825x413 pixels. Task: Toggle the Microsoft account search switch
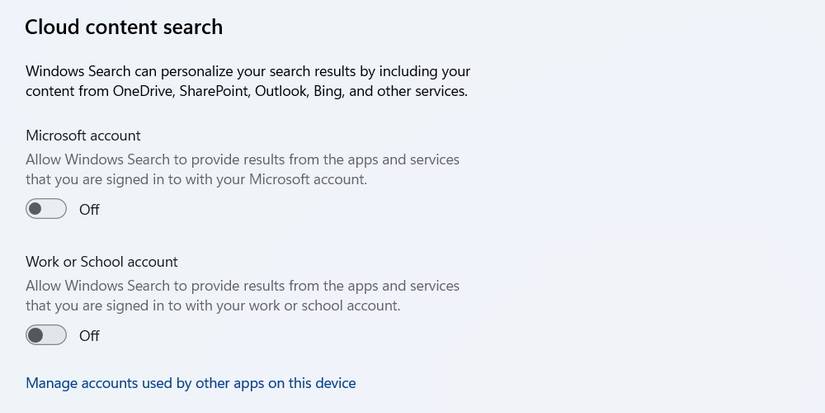(x=46, y=209)
